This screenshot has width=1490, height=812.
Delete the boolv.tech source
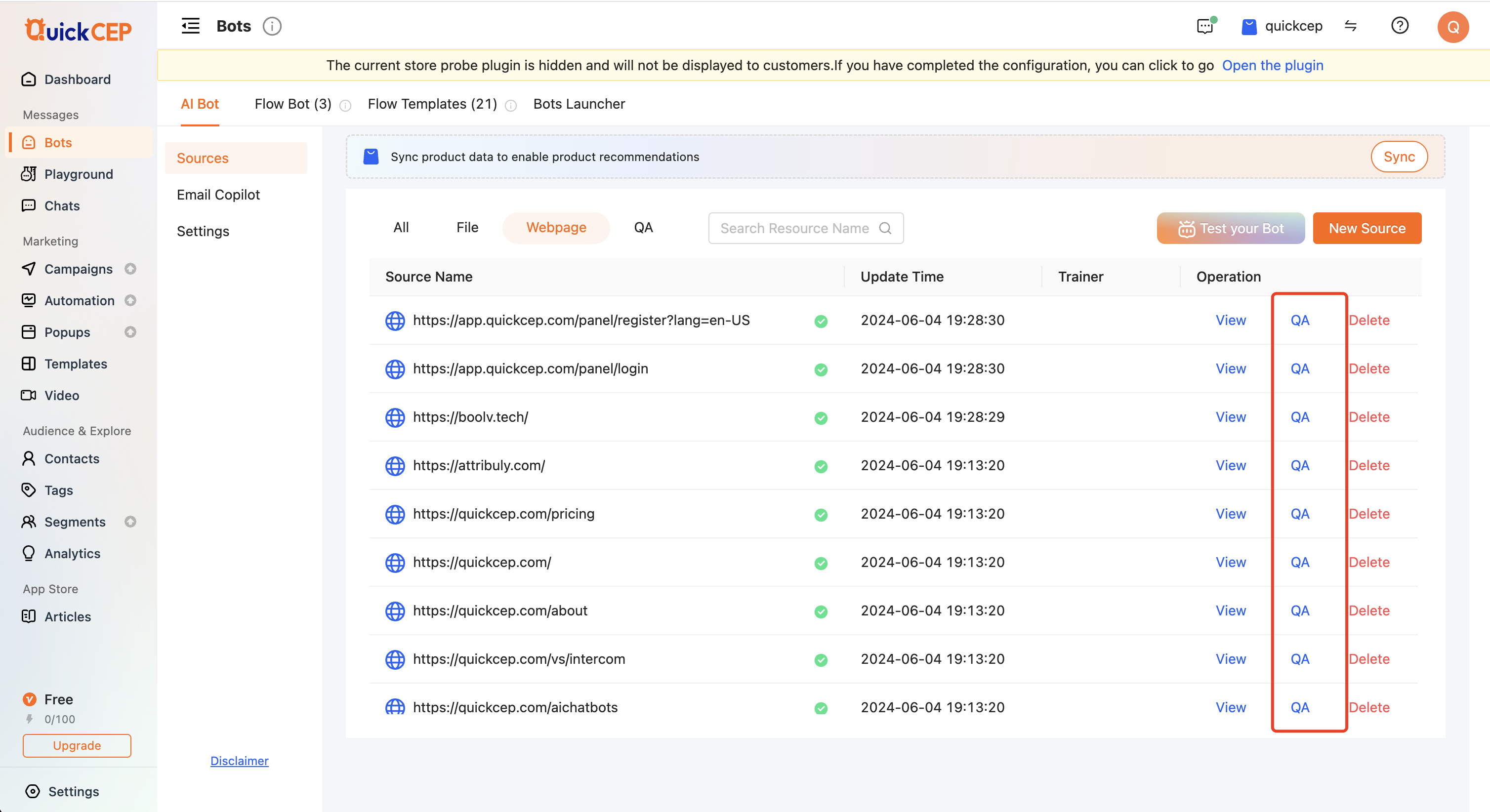[x=1368, y=417]
